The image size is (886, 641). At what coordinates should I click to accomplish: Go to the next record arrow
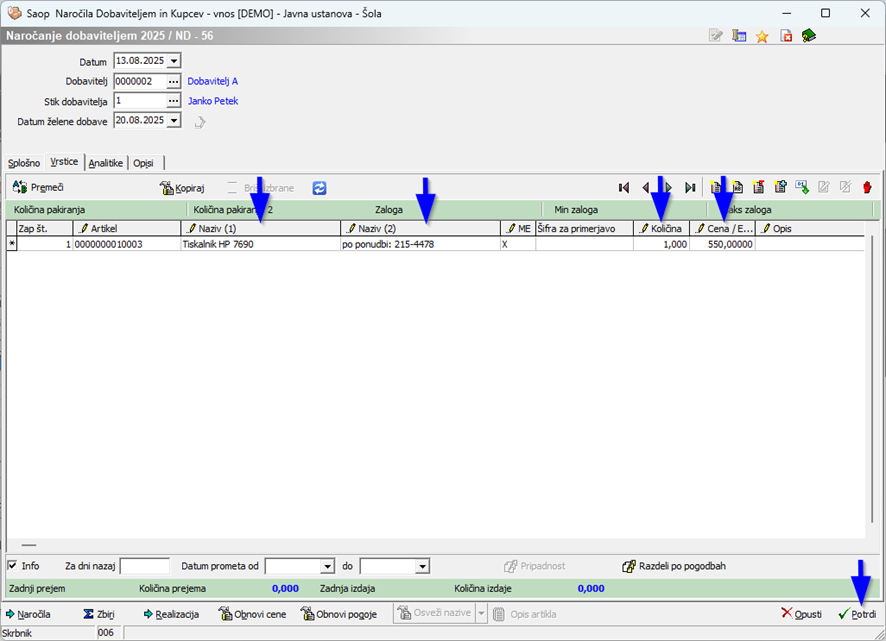coord(668,188)
